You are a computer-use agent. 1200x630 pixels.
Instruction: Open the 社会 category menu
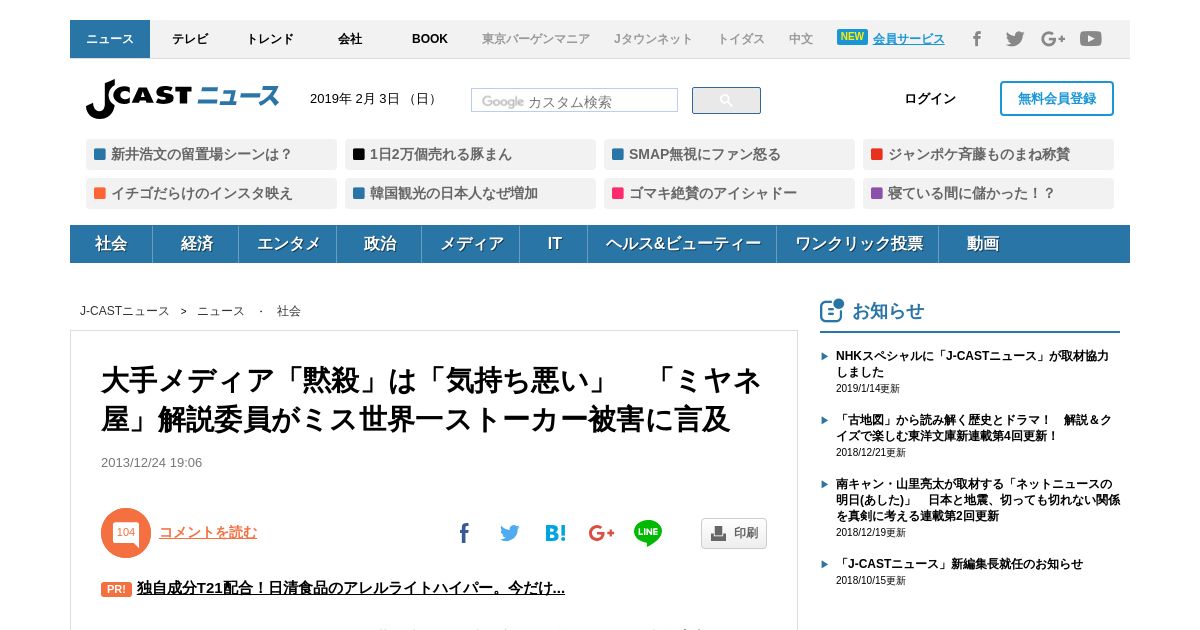click(111, 244)
